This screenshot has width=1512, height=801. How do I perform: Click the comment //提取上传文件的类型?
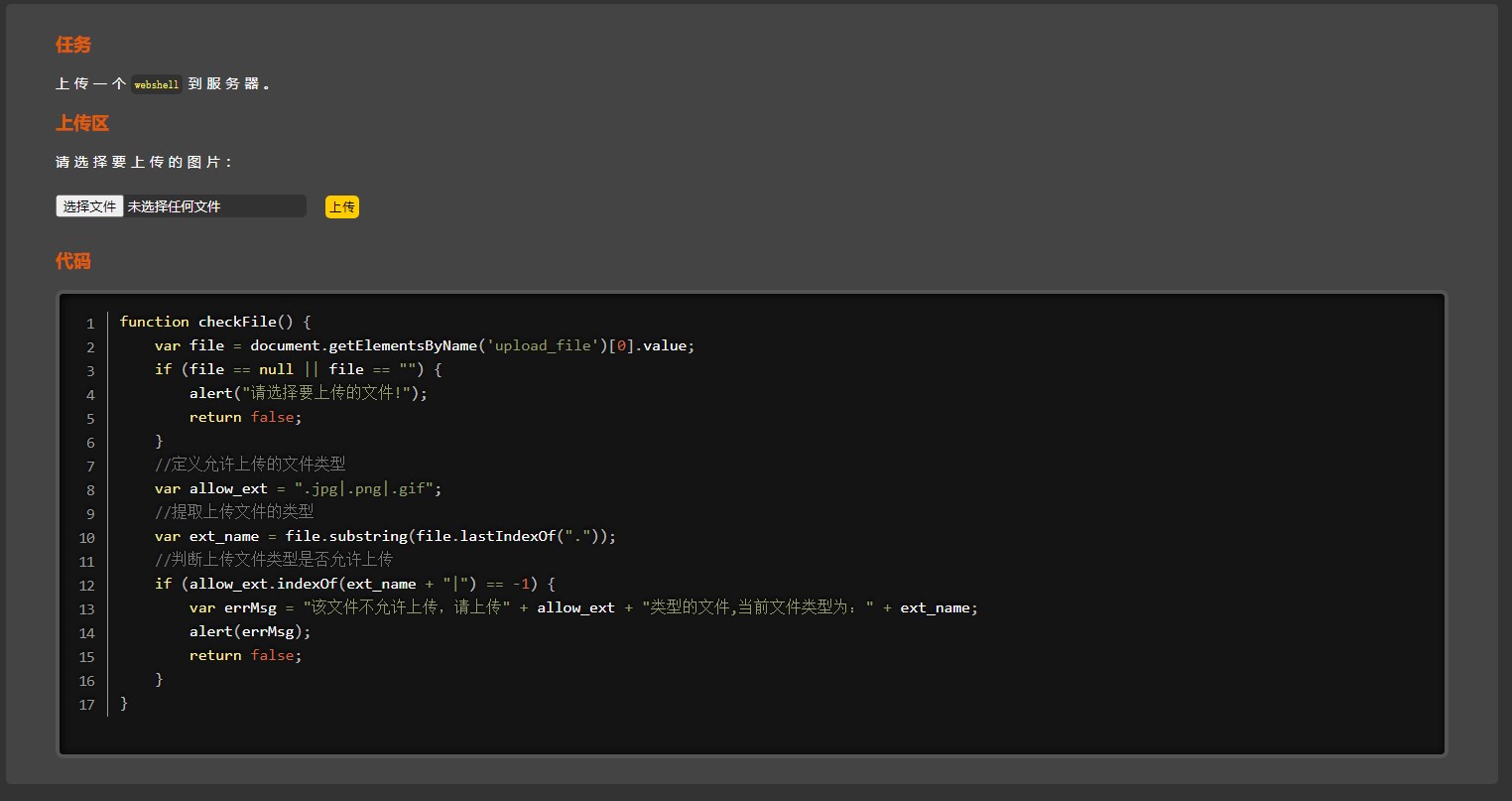pos(234,512)
